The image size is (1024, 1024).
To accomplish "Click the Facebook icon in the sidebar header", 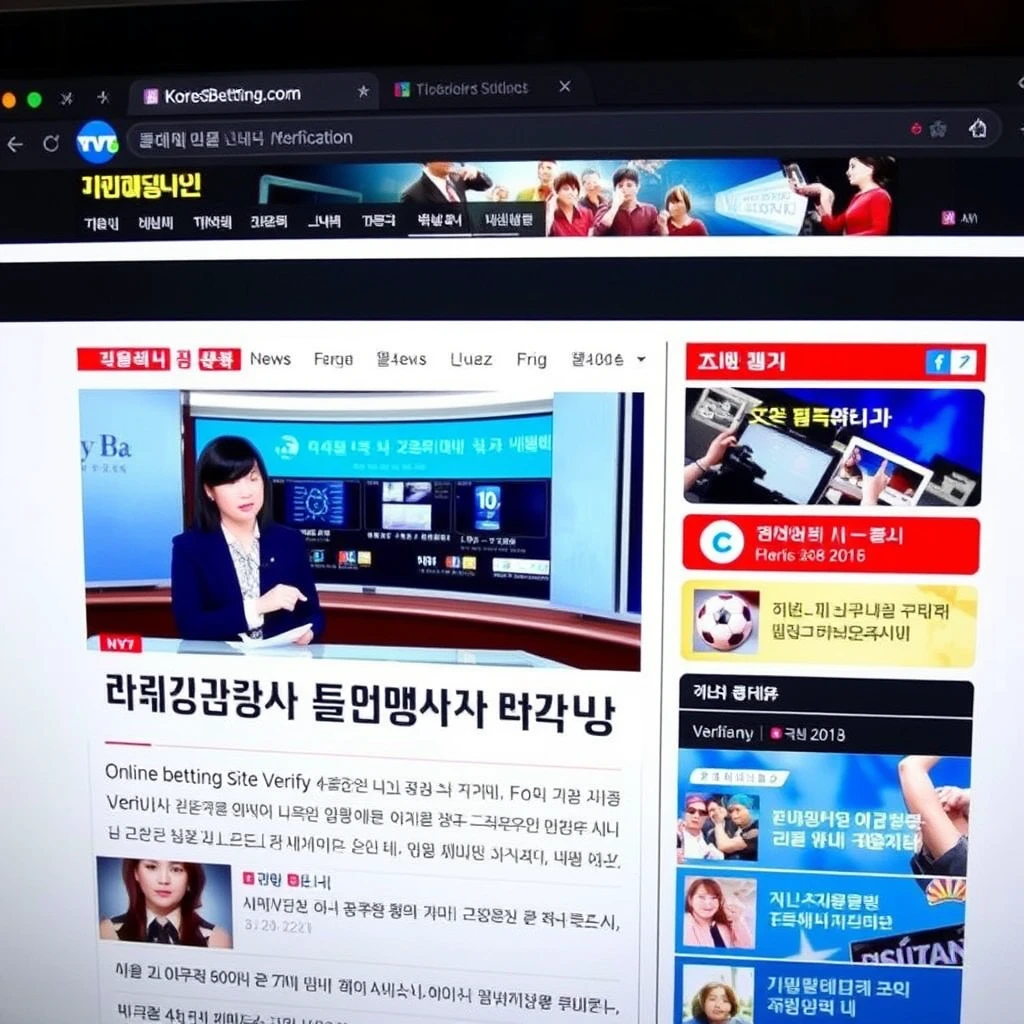I will coord(937,362).
